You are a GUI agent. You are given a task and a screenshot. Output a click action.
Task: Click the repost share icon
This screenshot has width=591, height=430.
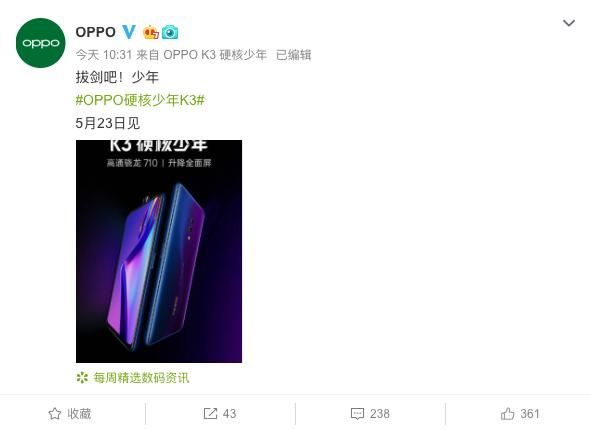tap(210, 414)
